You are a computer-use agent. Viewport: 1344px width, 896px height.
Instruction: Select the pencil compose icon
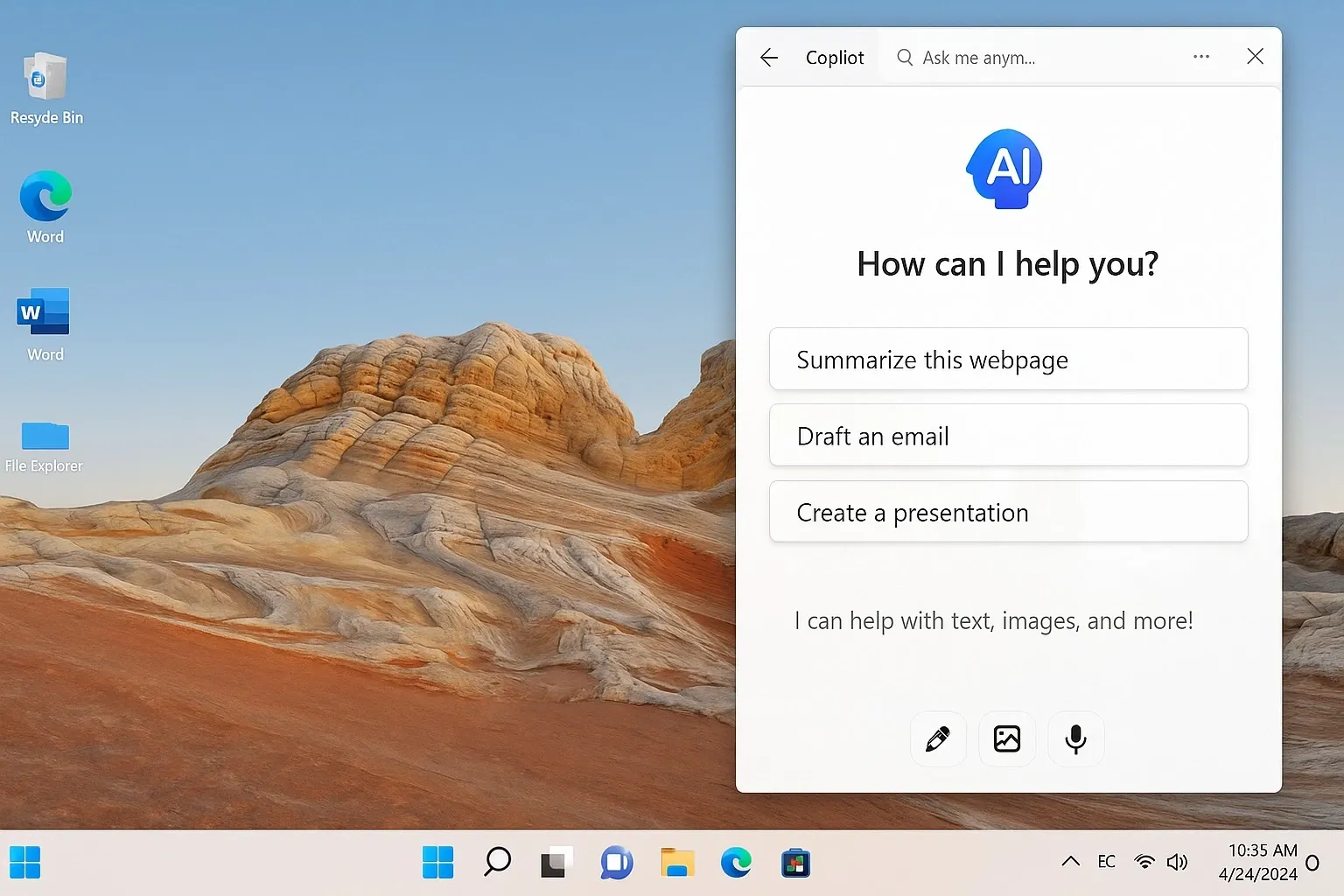click(937, 738)
